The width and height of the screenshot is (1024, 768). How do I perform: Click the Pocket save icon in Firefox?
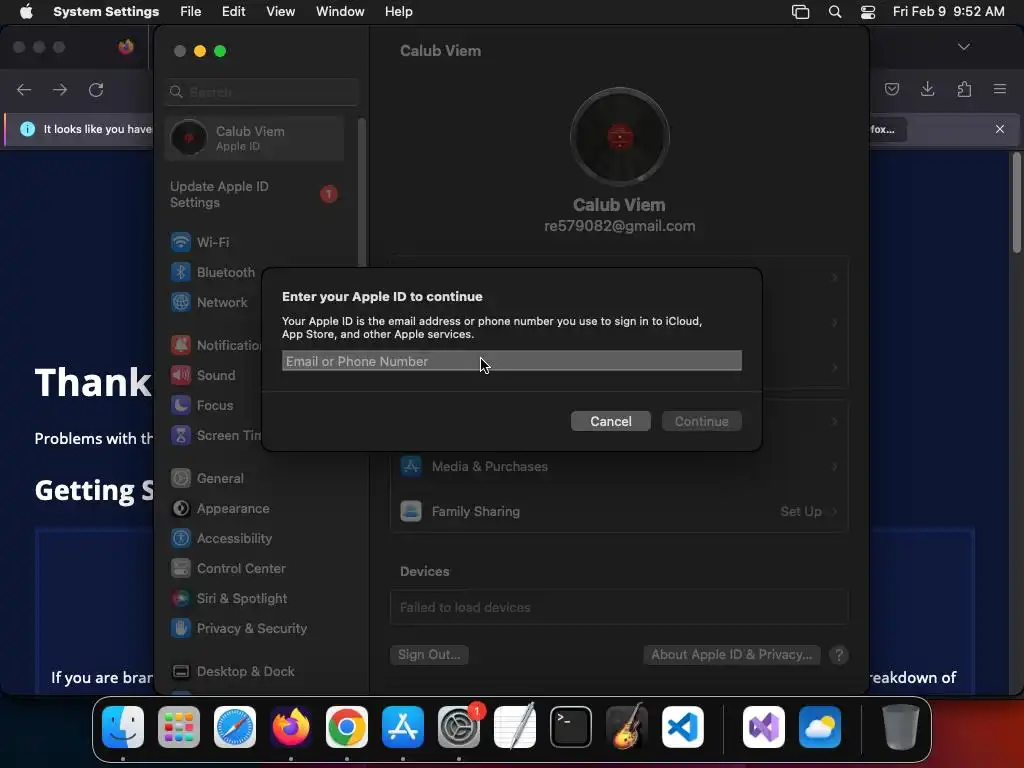pos(891,89)
